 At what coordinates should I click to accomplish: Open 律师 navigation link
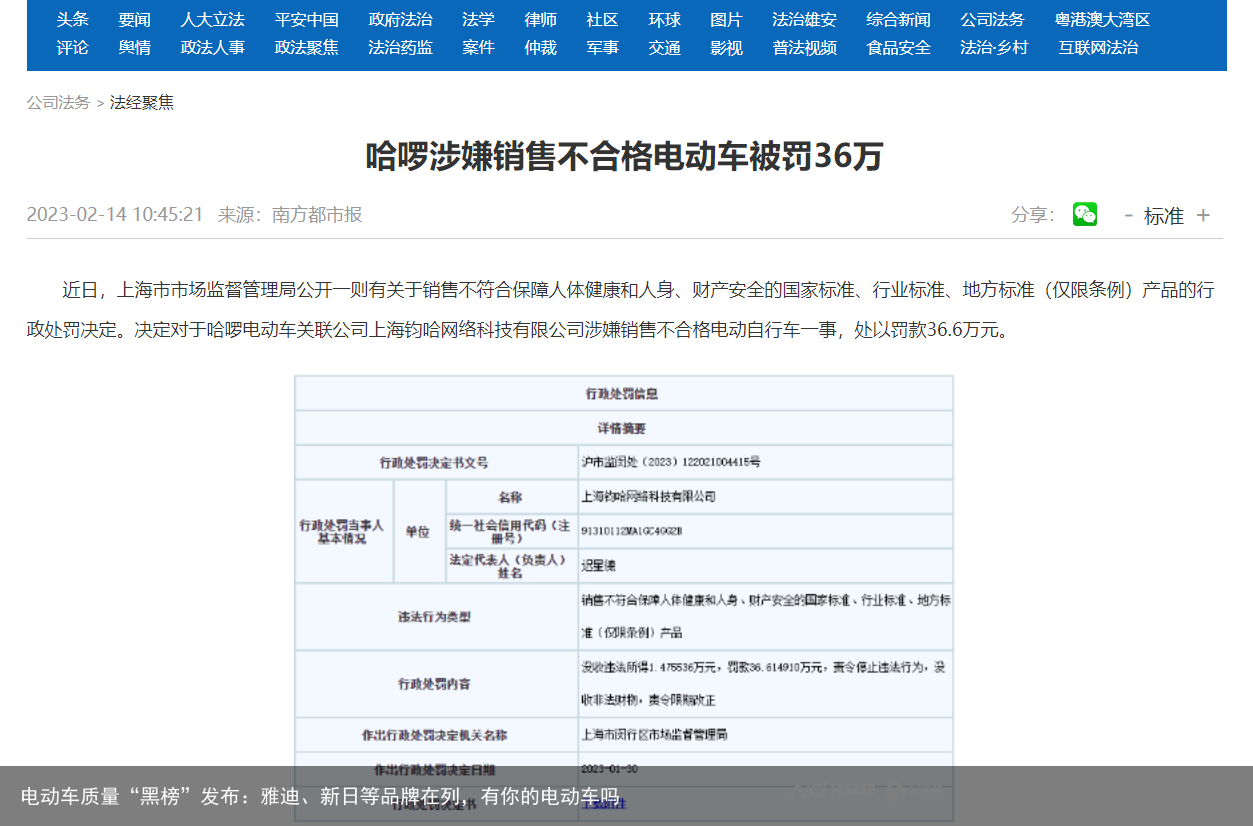540,19
